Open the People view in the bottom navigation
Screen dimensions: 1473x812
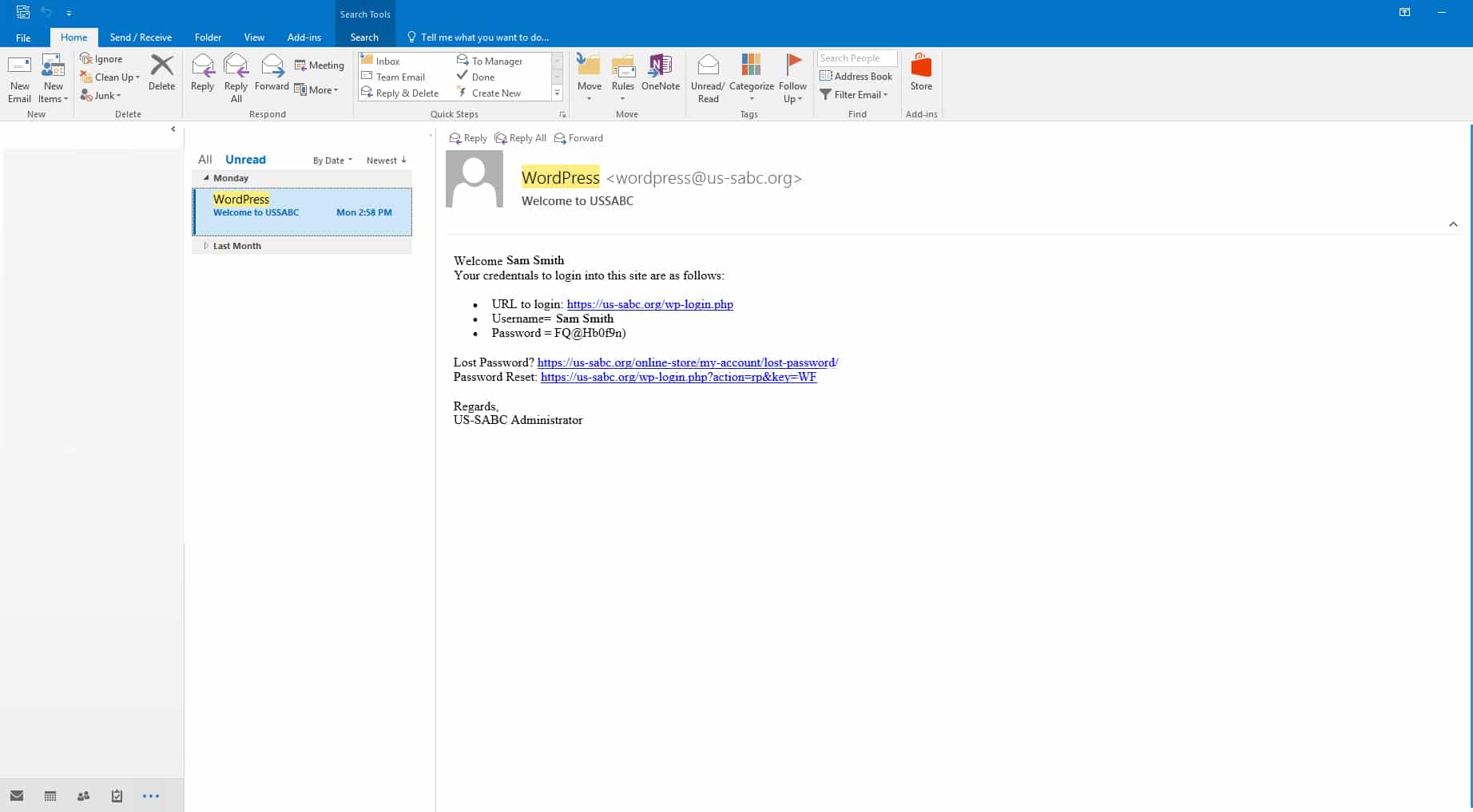(x=83, y=796)
